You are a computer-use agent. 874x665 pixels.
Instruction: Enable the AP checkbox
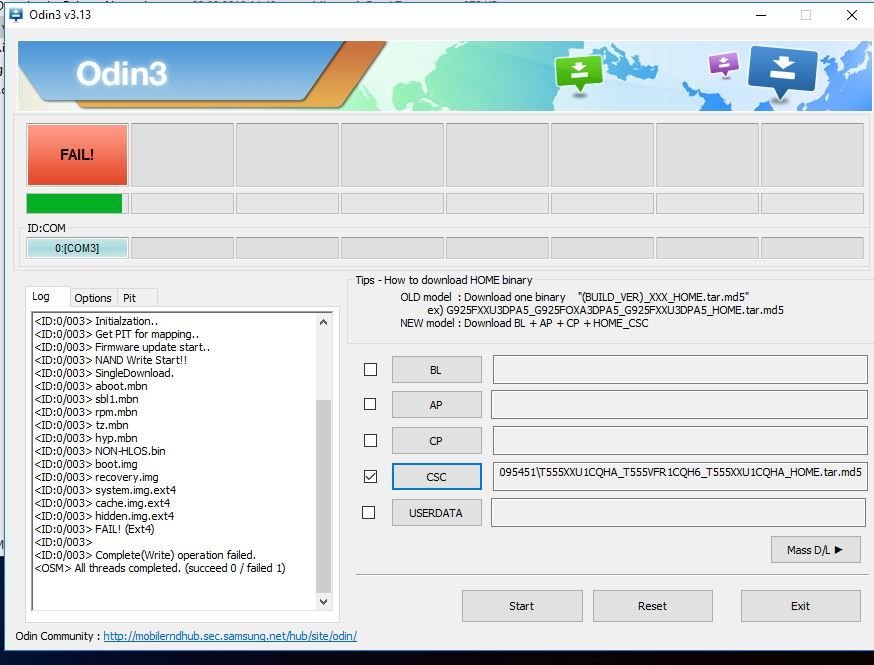[370, 404]
